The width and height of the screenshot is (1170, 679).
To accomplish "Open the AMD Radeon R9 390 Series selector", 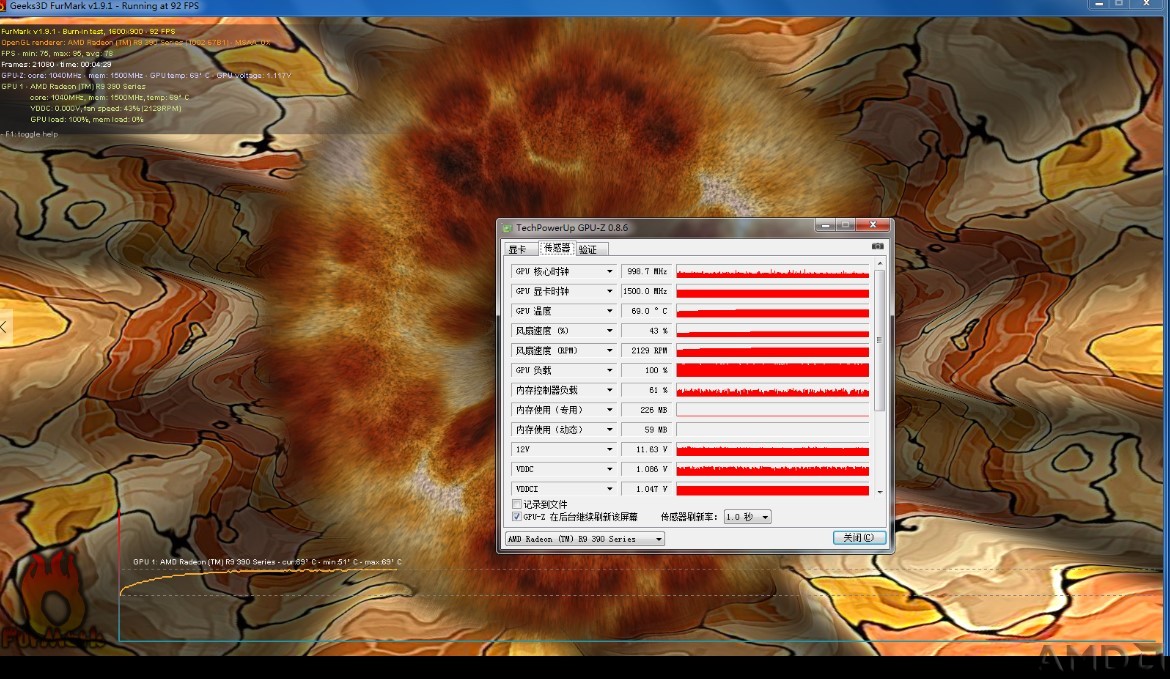I will [x=584, y=539].
